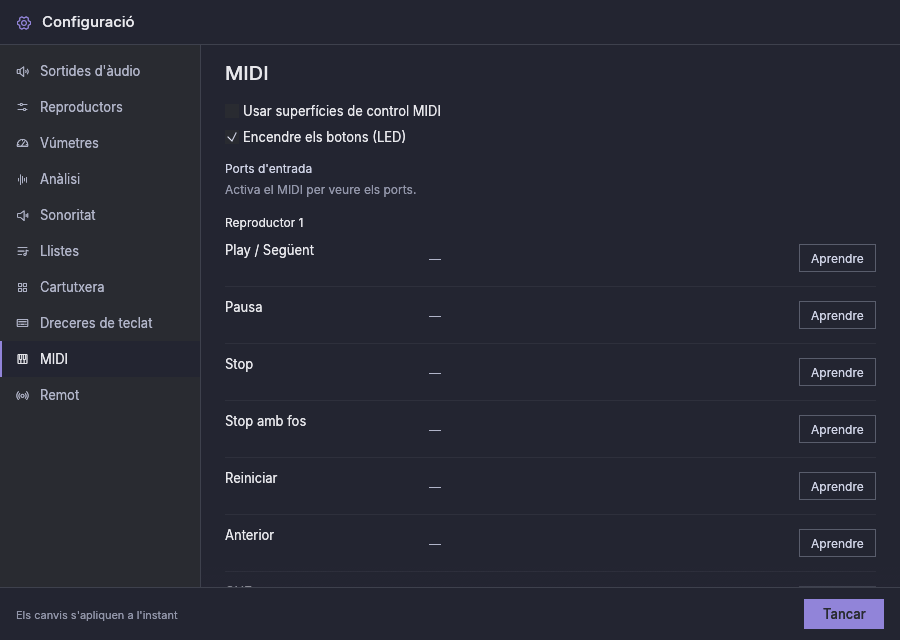Click the Pausa row label
This screenshot has width=900, height=640.
click(x=243, y=307)
